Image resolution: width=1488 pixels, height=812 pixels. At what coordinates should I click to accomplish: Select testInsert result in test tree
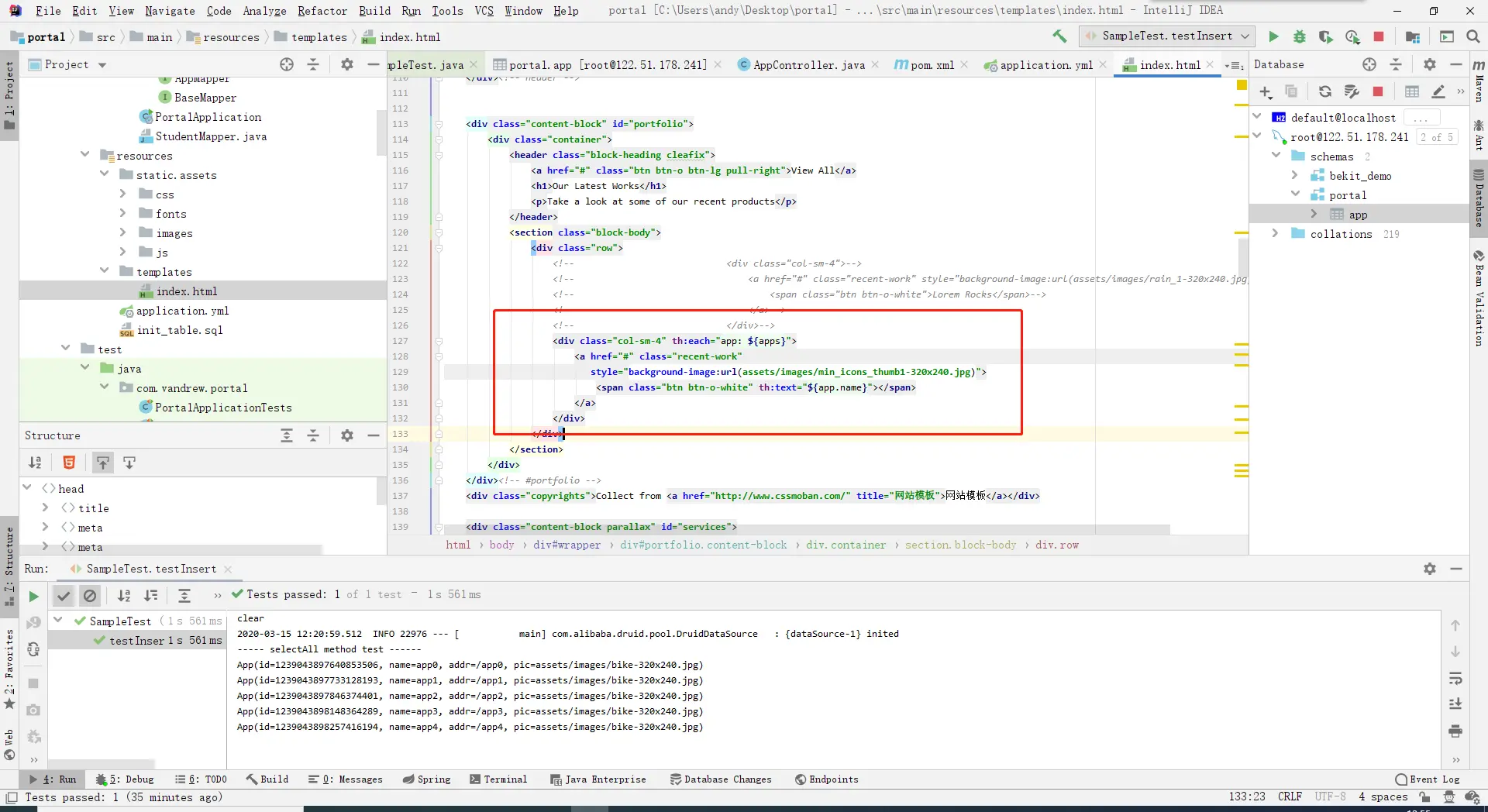pyautogui.click(x=136, y=641)
